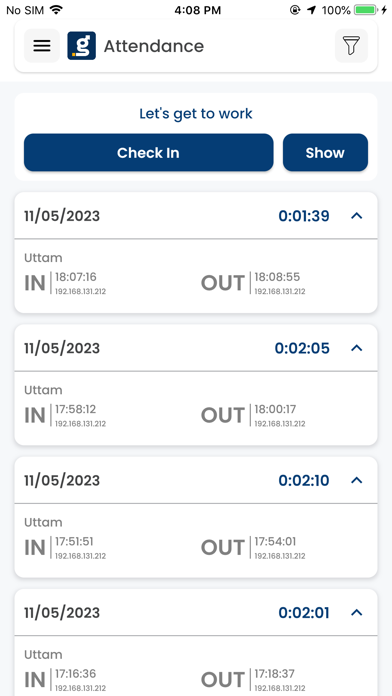The height and width of the screenshot is (696, 392).
Task: Tap the OUT time 17:54:01
Action: (x=275, y=542)
